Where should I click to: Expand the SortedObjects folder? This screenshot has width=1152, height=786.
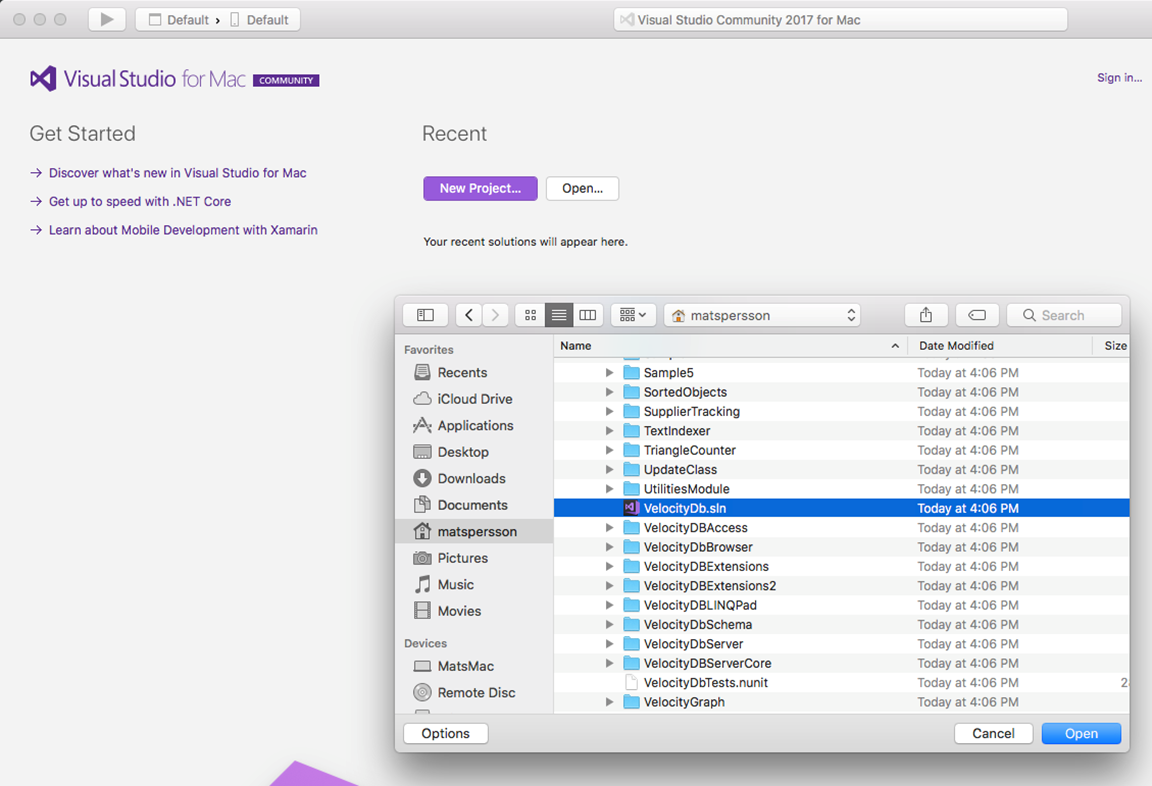(x=609, y=392)
